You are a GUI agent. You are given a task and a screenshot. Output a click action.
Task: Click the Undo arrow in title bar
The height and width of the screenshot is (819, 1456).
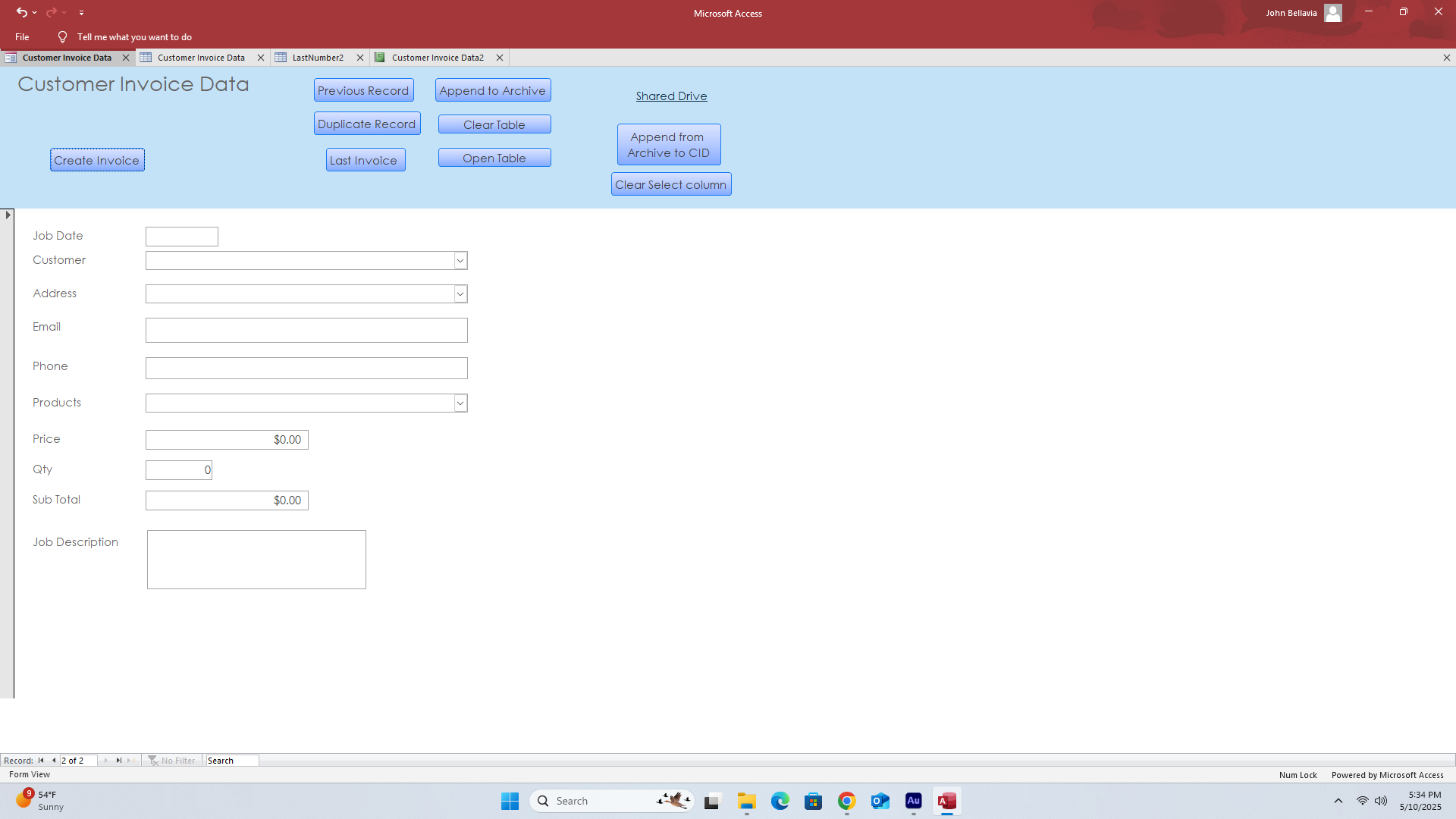(x=21, y=12)
